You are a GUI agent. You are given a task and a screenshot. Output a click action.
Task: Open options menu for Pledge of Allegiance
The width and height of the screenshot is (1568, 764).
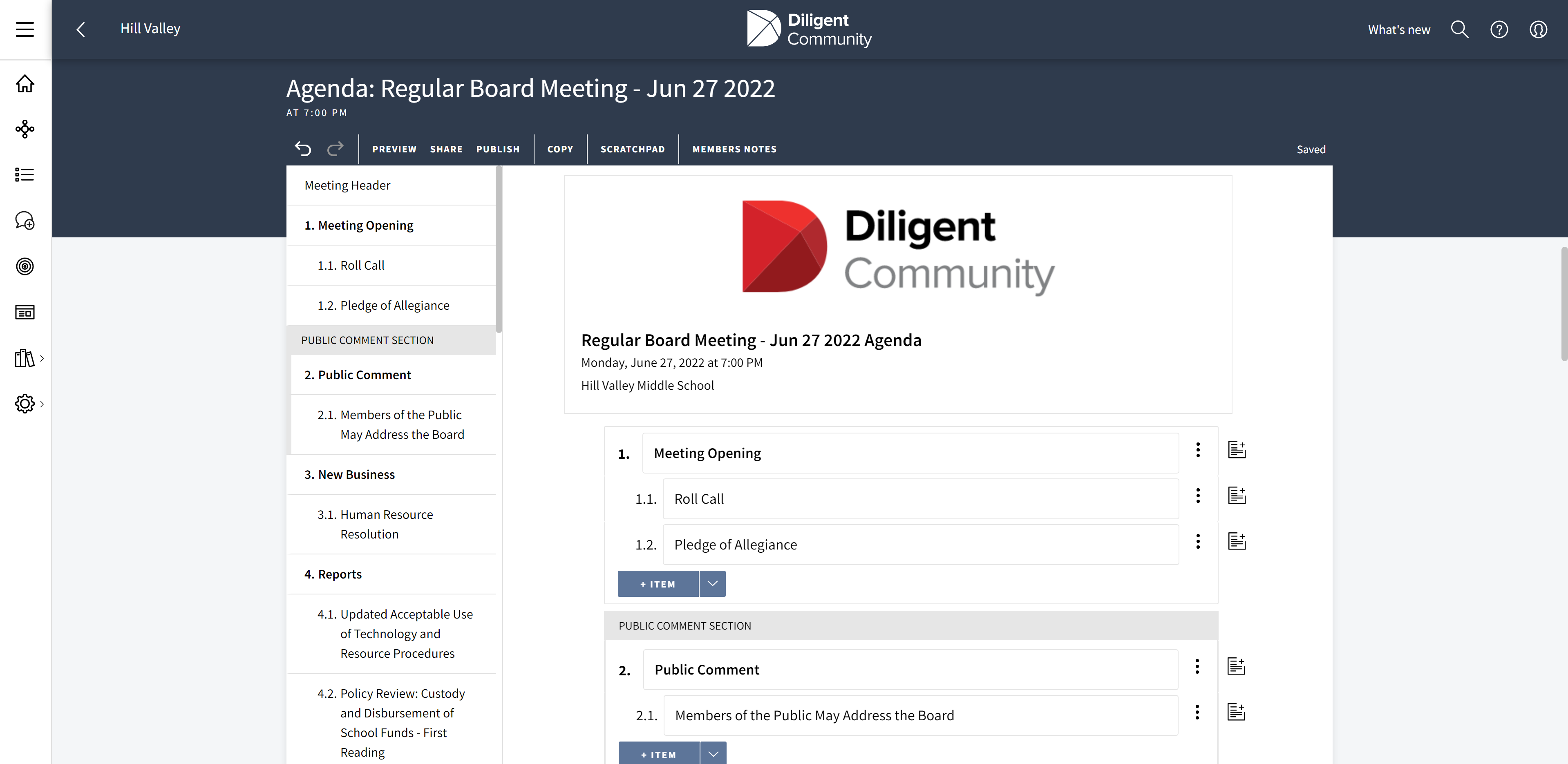click(1198, 541)
